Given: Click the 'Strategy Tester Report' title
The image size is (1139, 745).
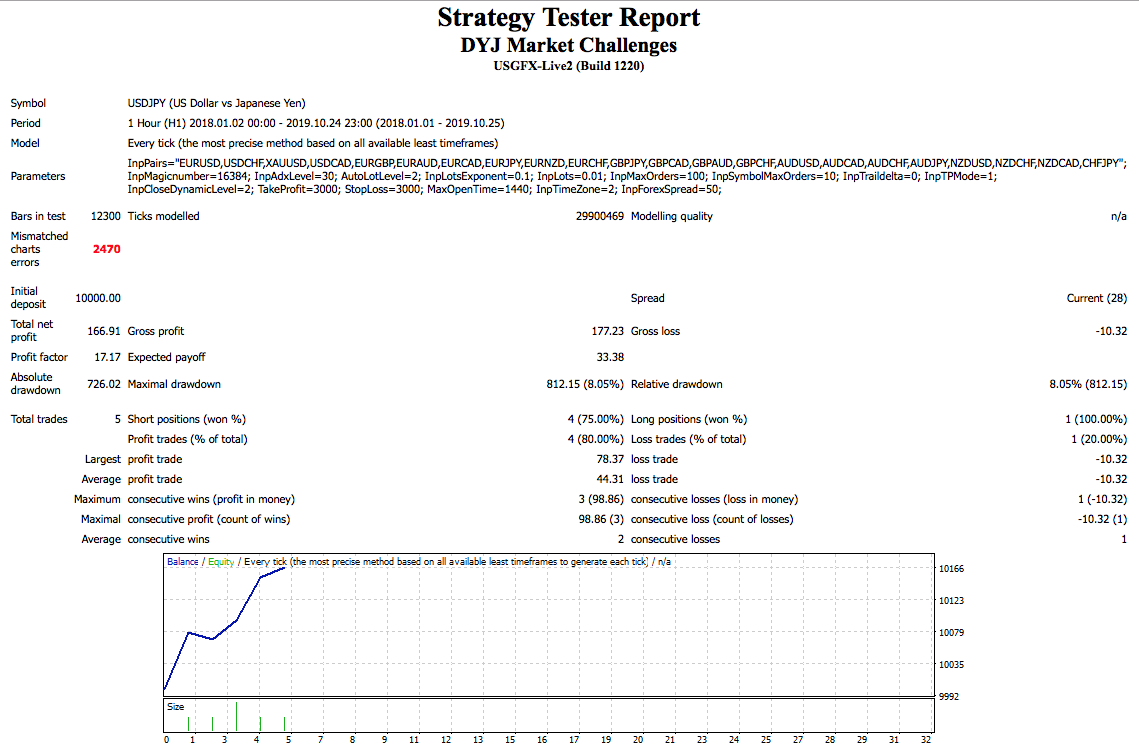Looking at the screenshot, I should pyautogui.click(x=569, y=17).
